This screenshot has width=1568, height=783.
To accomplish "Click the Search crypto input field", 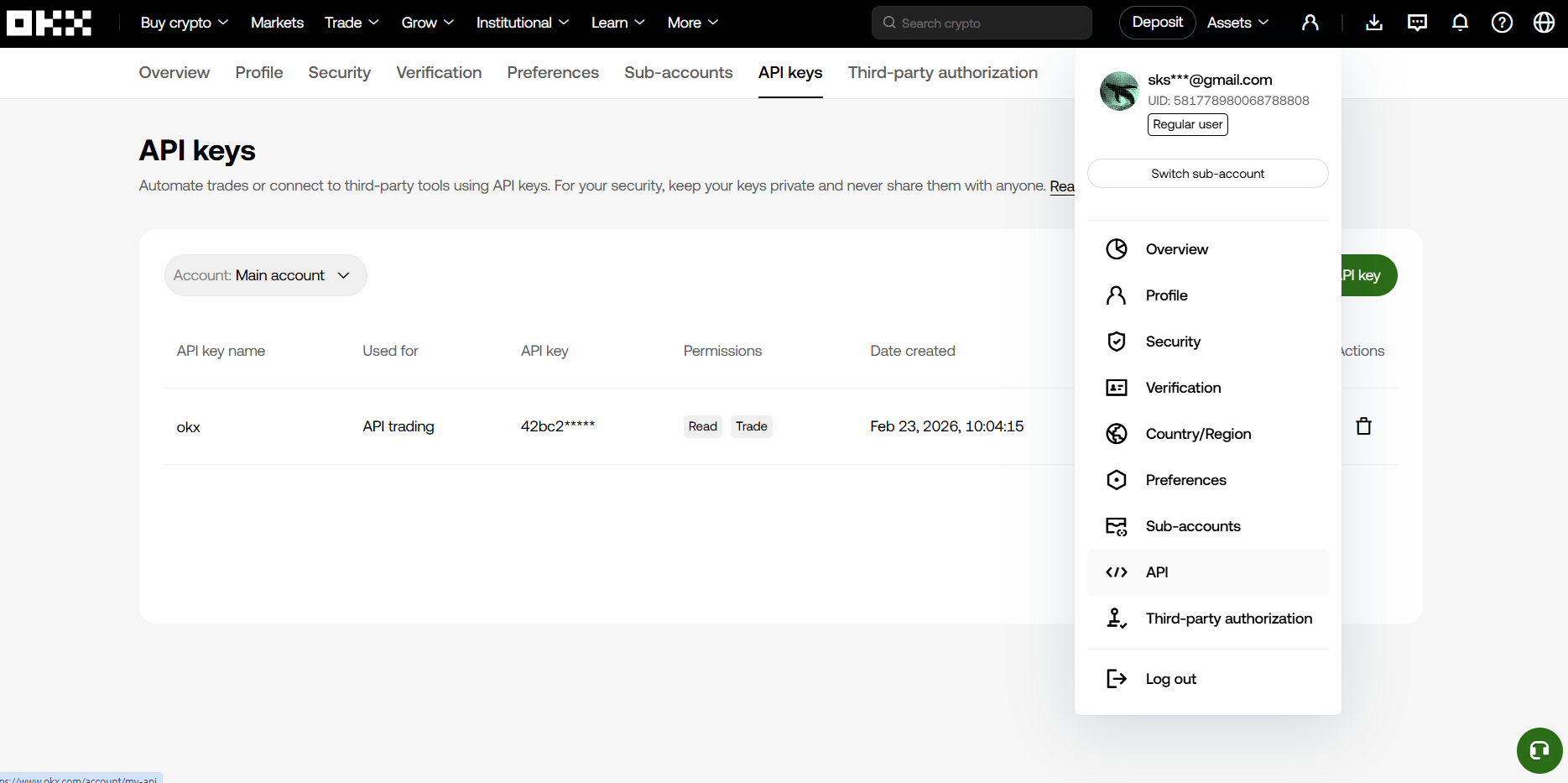I will click(x=982, y=23).
